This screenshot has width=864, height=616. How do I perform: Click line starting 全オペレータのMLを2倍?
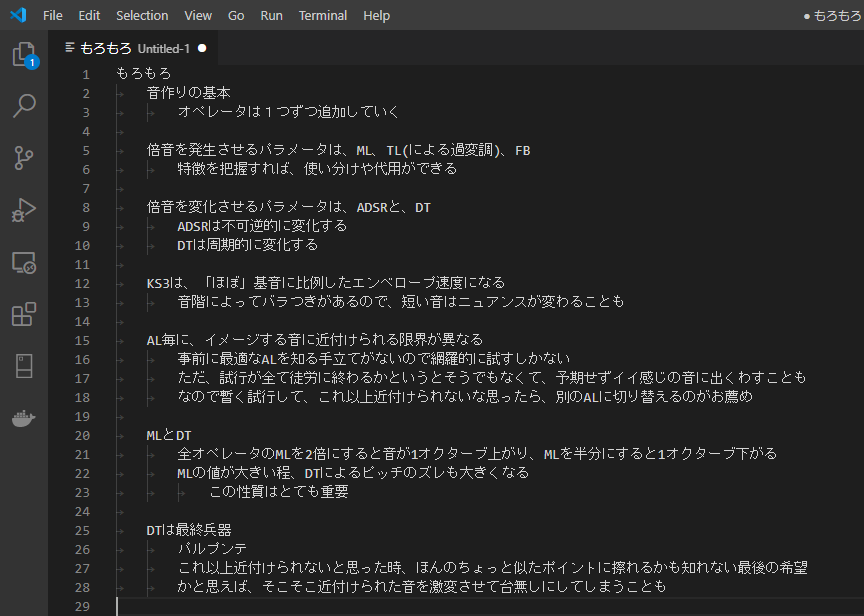(x=477, y=453)
